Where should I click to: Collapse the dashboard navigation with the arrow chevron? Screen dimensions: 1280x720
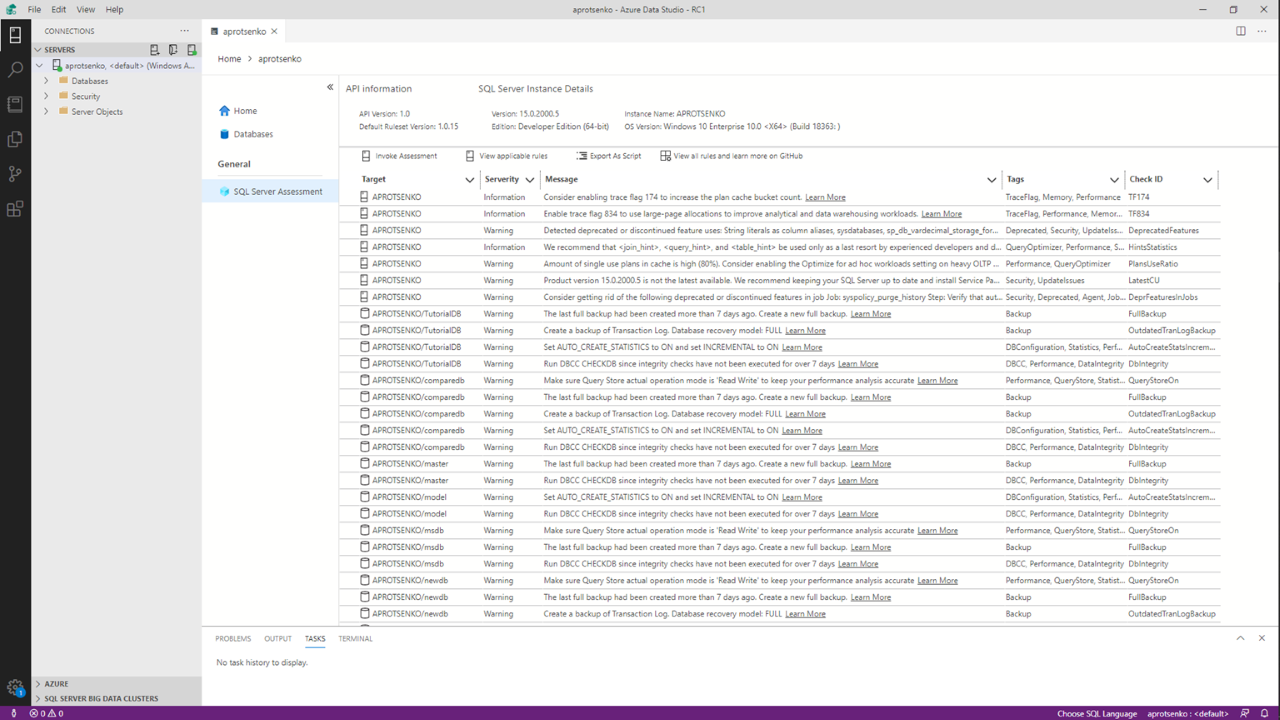(x=329, y=87)
